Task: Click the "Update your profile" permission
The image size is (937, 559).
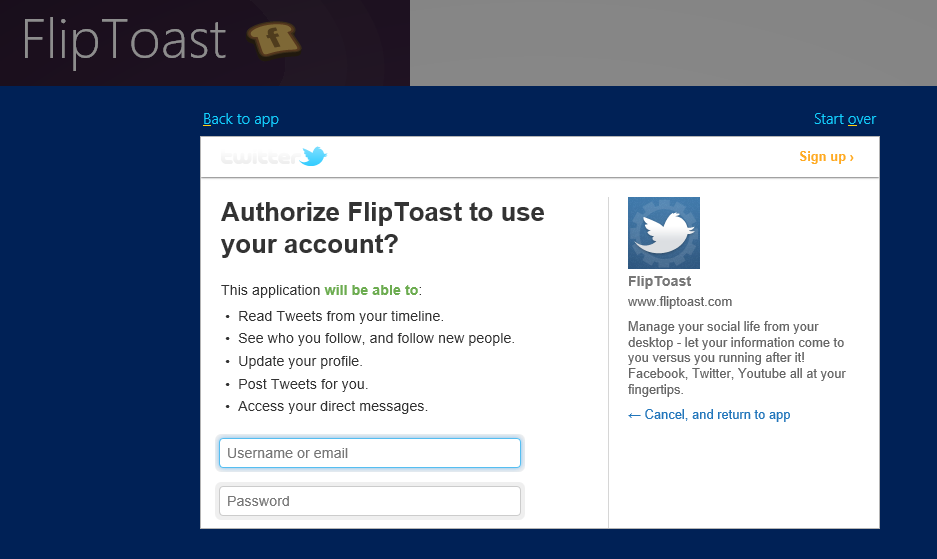Action: click(300, 361)
